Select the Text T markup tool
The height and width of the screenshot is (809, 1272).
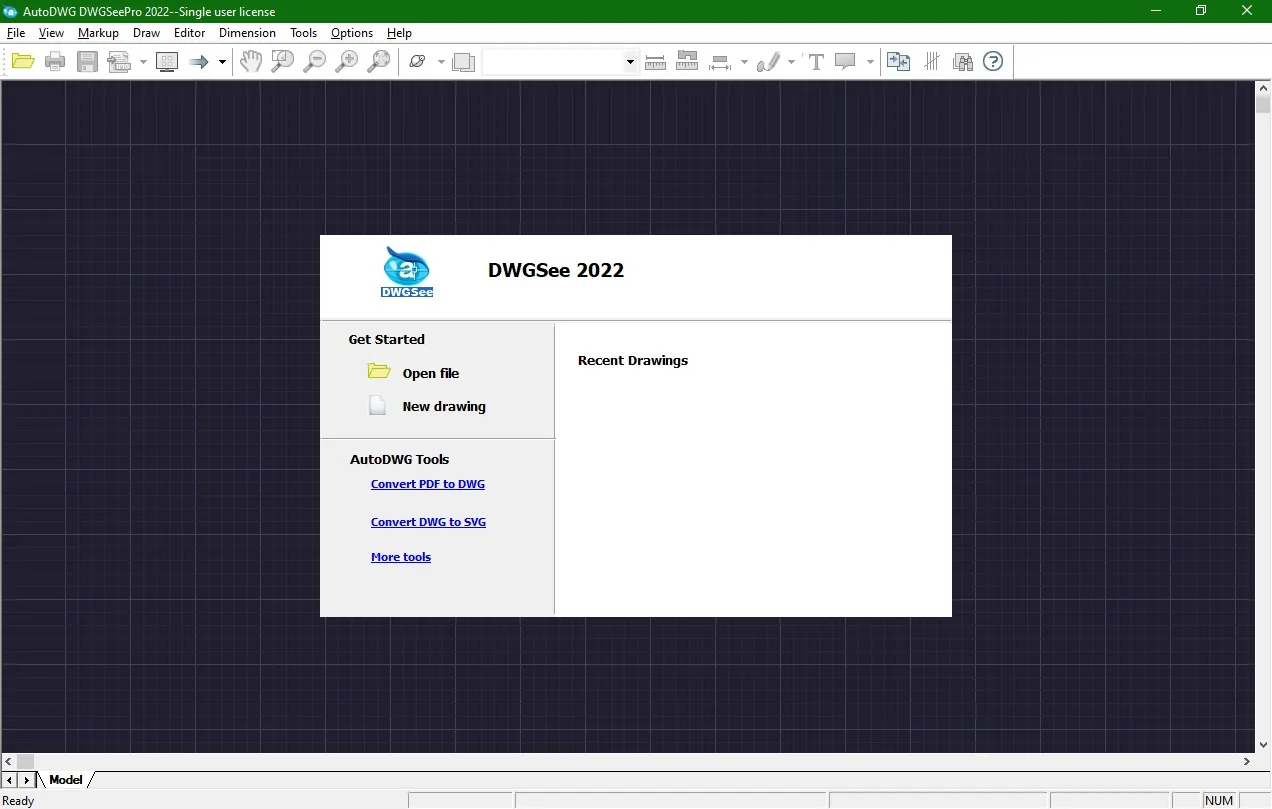816,62
